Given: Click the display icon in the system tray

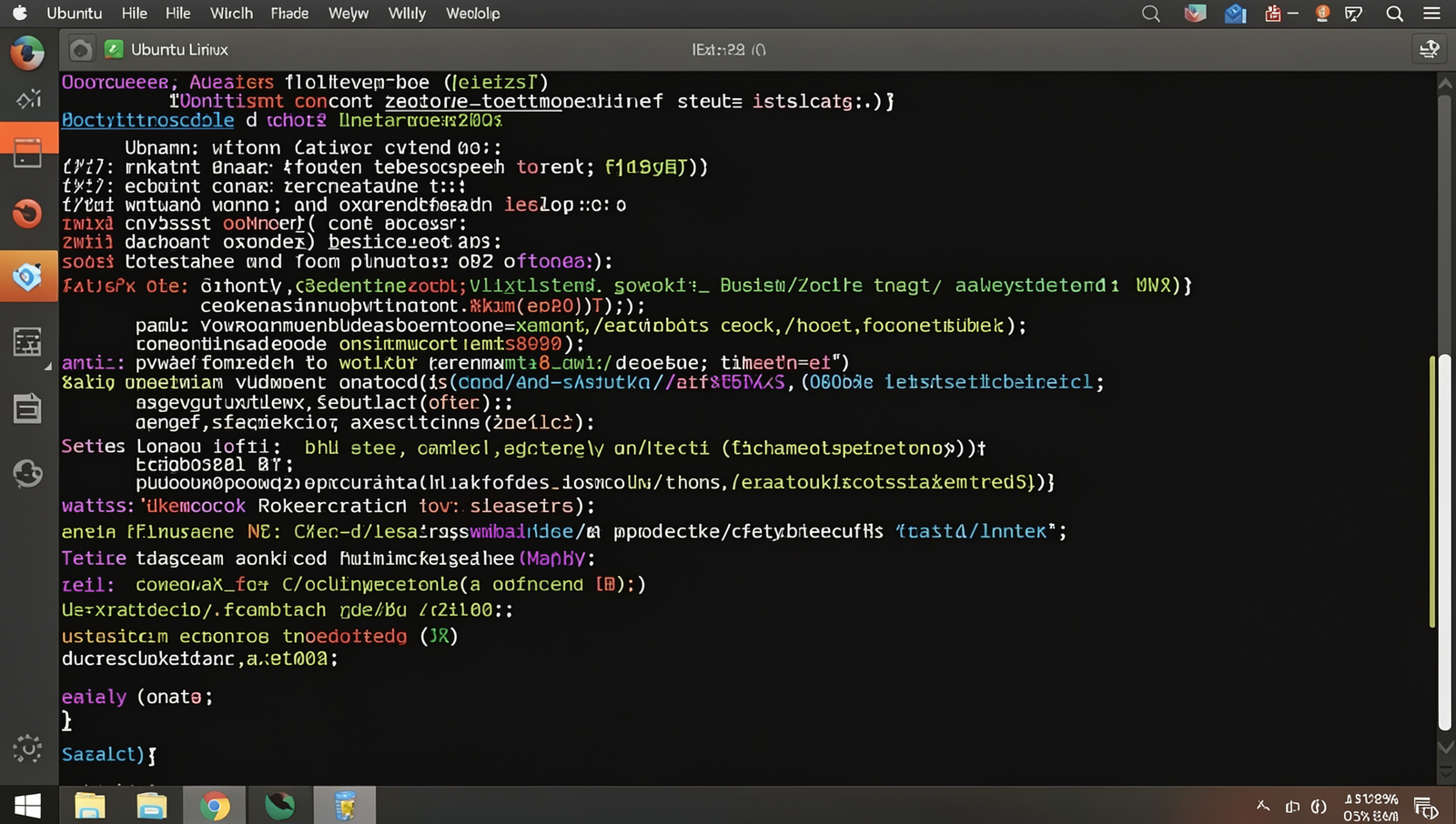Looking at the screenshot, I should click(1292, 807).
